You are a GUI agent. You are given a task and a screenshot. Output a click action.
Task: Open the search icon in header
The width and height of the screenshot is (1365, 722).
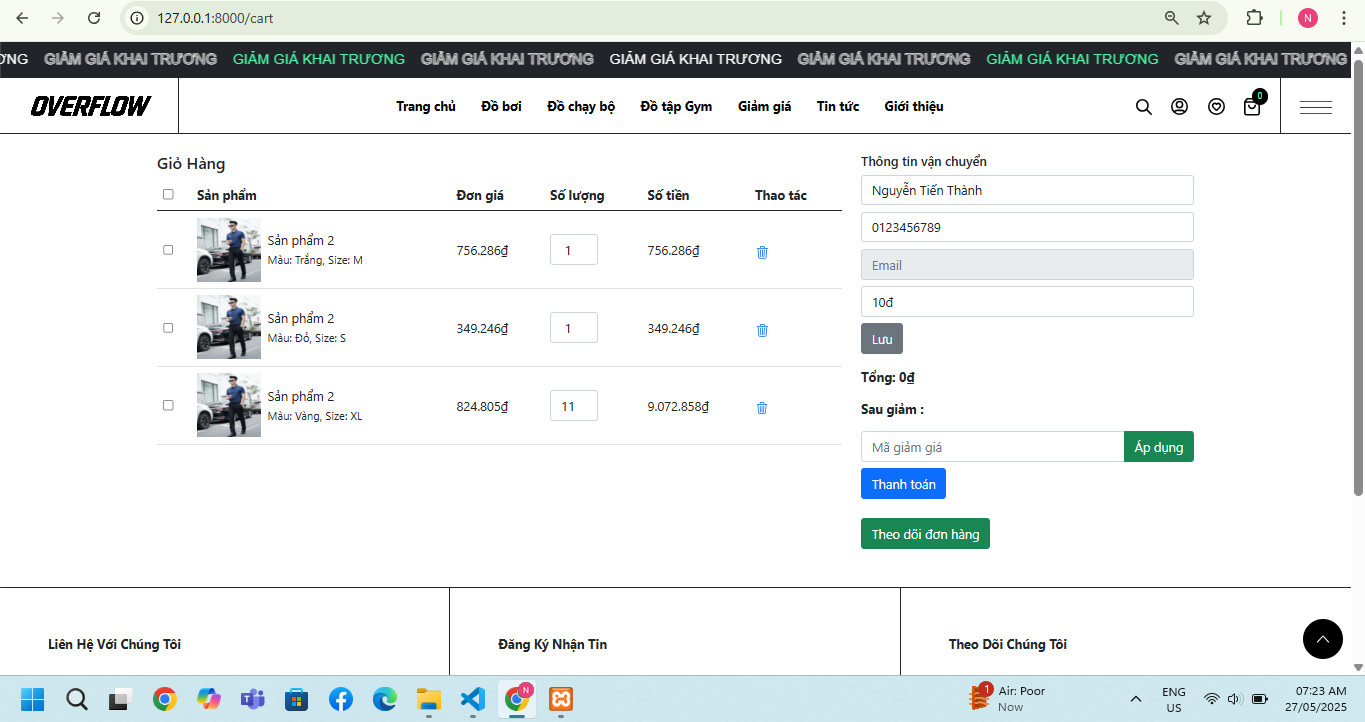1143,107
